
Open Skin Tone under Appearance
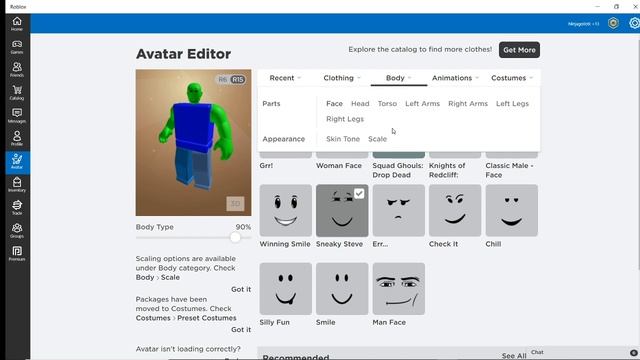click(343, 139)
